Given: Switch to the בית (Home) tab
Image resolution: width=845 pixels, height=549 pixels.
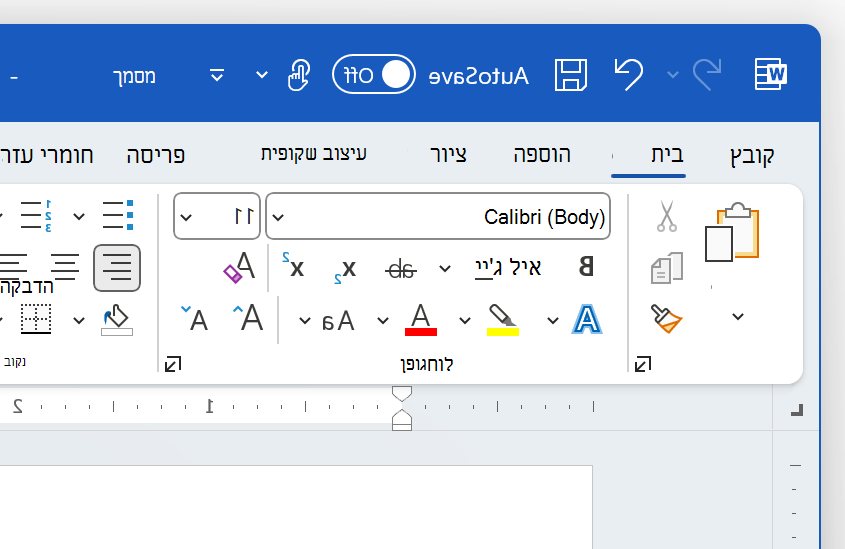Looking at the screenshot, I should (x=667, y=155).
